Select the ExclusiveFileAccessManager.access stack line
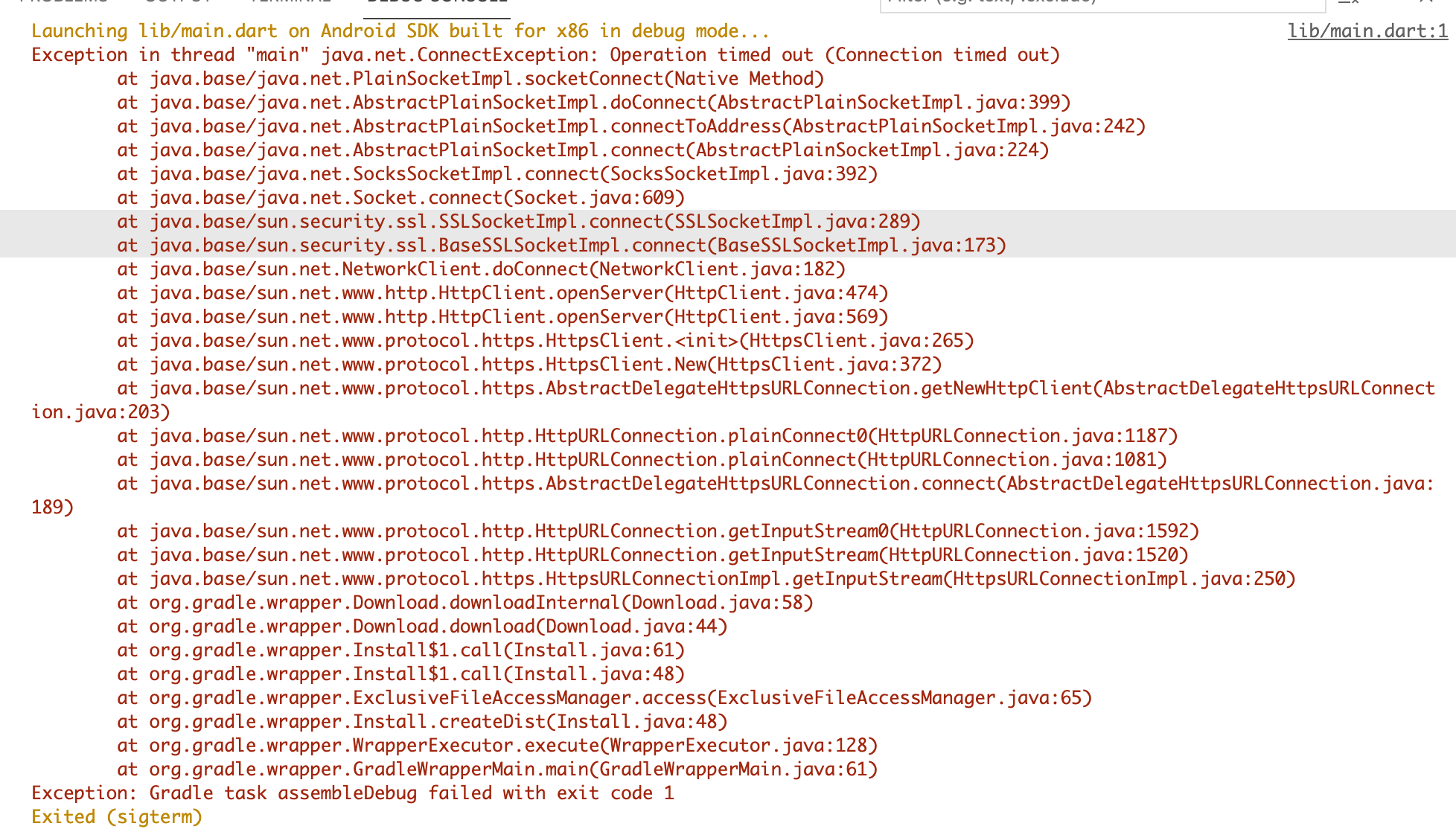 point(604,698)
